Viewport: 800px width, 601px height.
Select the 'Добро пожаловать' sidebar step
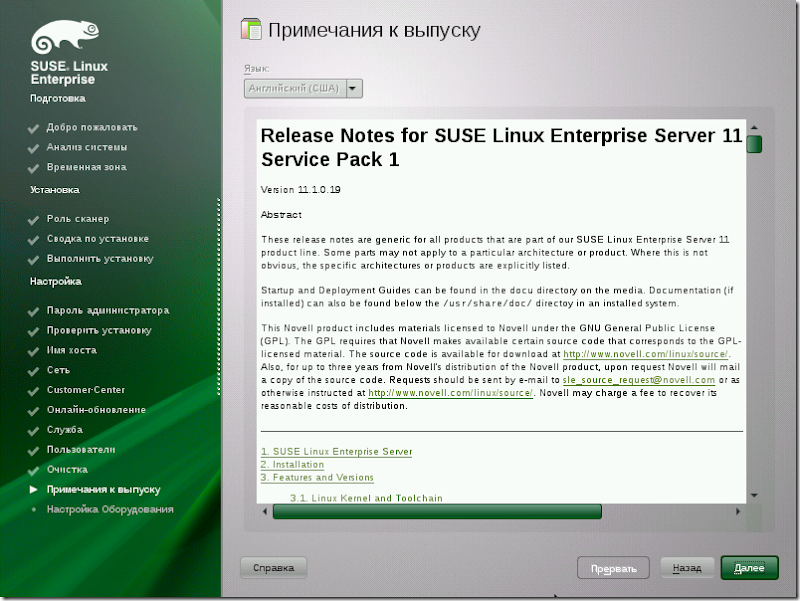92,128
